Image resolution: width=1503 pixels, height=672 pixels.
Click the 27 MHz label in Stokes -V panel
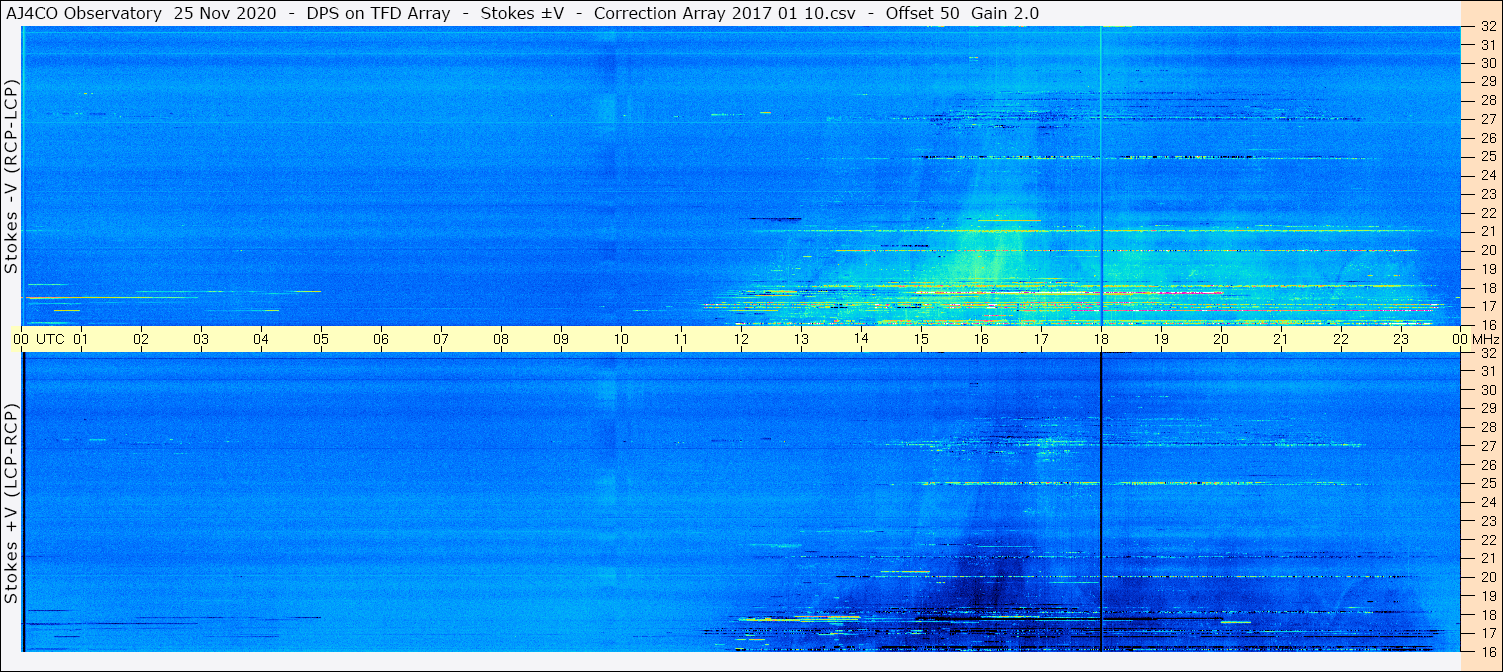pos(1487,119)
